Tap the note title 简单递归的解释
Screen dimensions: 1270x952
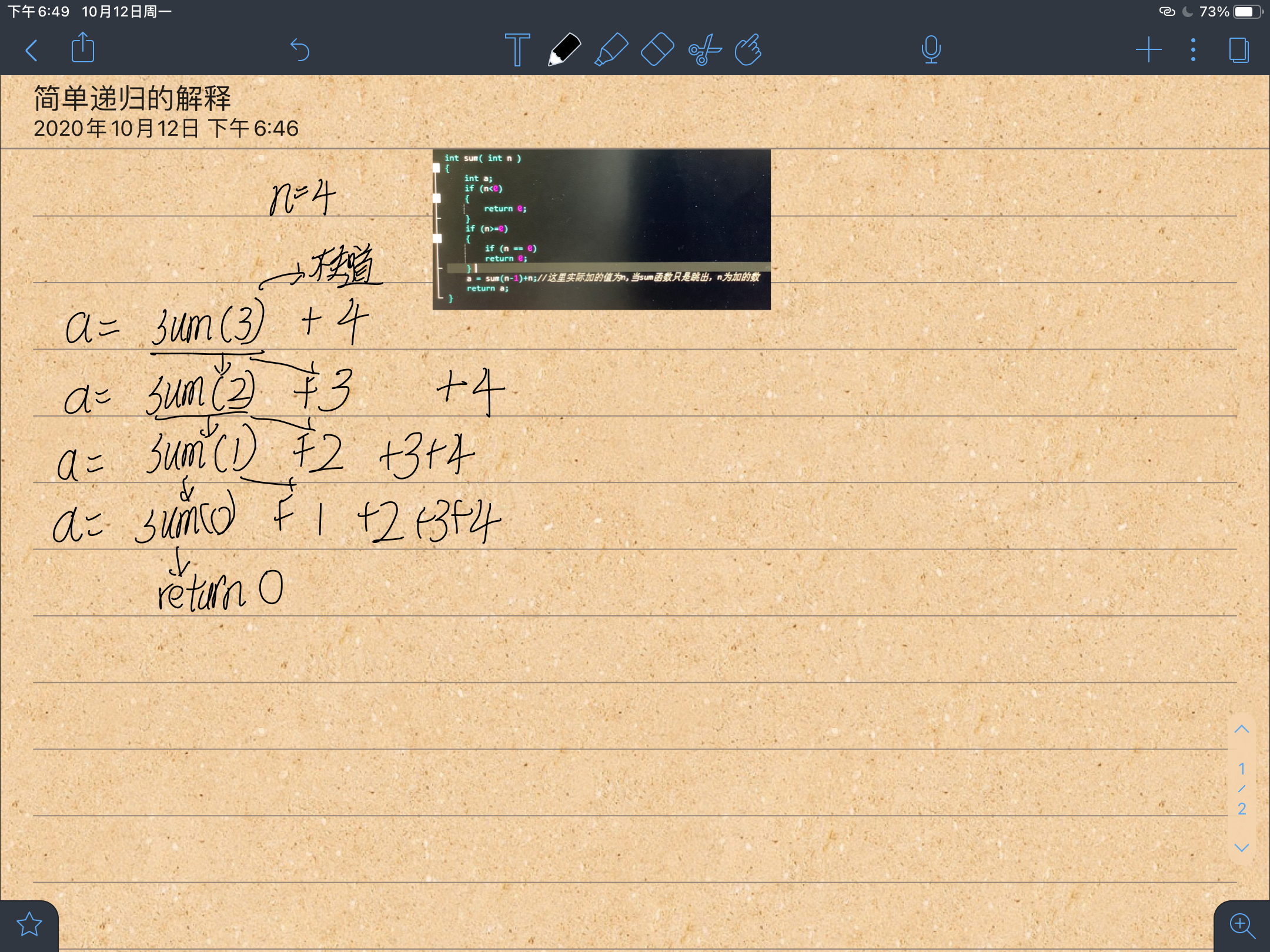coord(132,98)
